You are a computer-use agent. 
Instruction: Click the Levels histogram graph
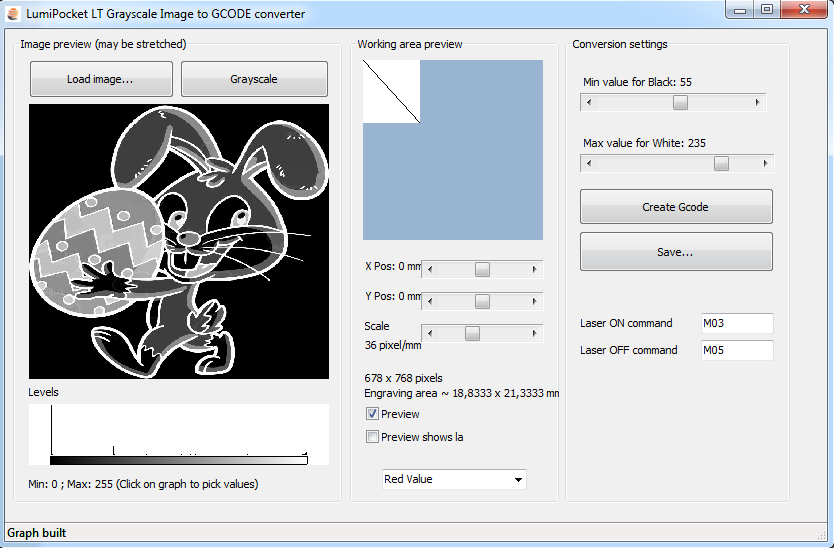tap(179, 434)
